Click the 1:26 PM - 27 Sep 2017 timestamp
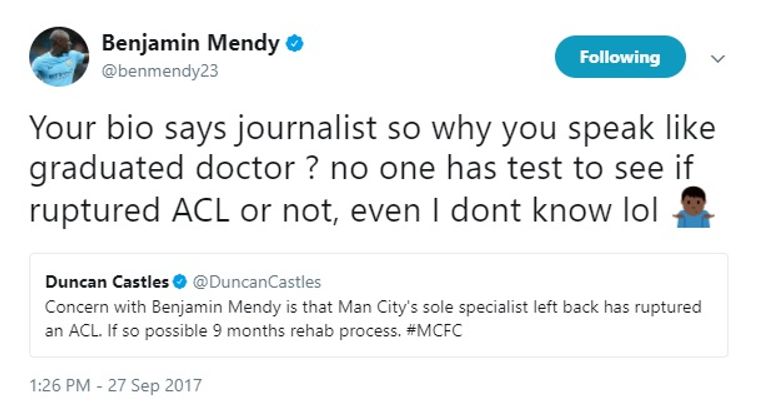Viewport: 768px width, 410px height. (116, 385)
